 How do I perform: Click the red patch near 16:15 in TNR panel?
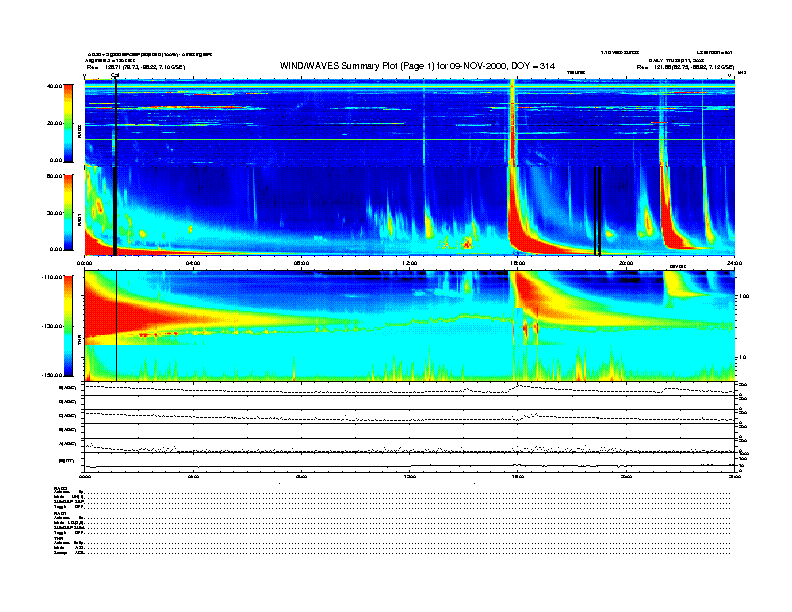click(x=526, y=328)
